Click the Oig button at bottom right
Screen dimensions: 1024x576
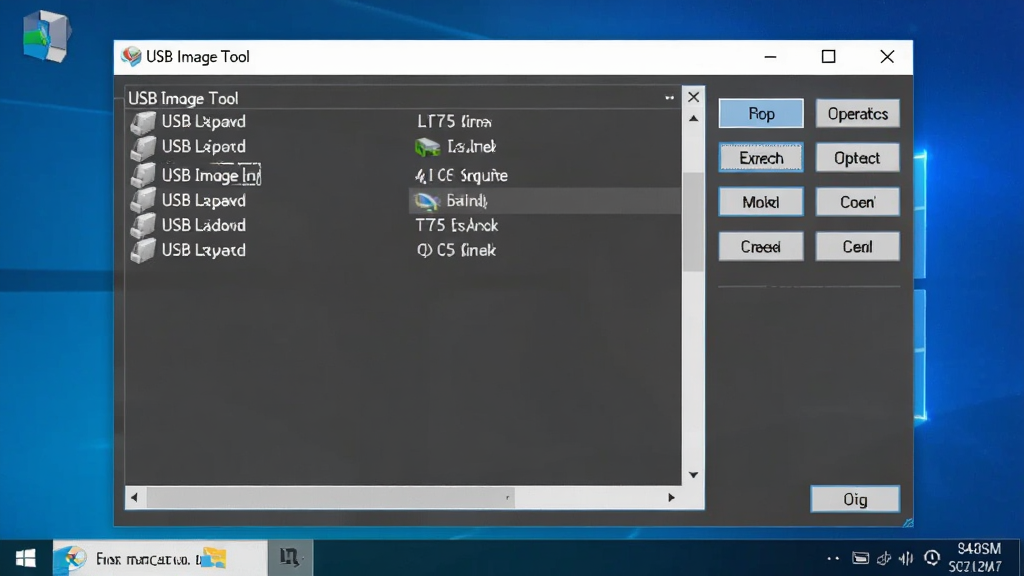[x=855, y=500]
